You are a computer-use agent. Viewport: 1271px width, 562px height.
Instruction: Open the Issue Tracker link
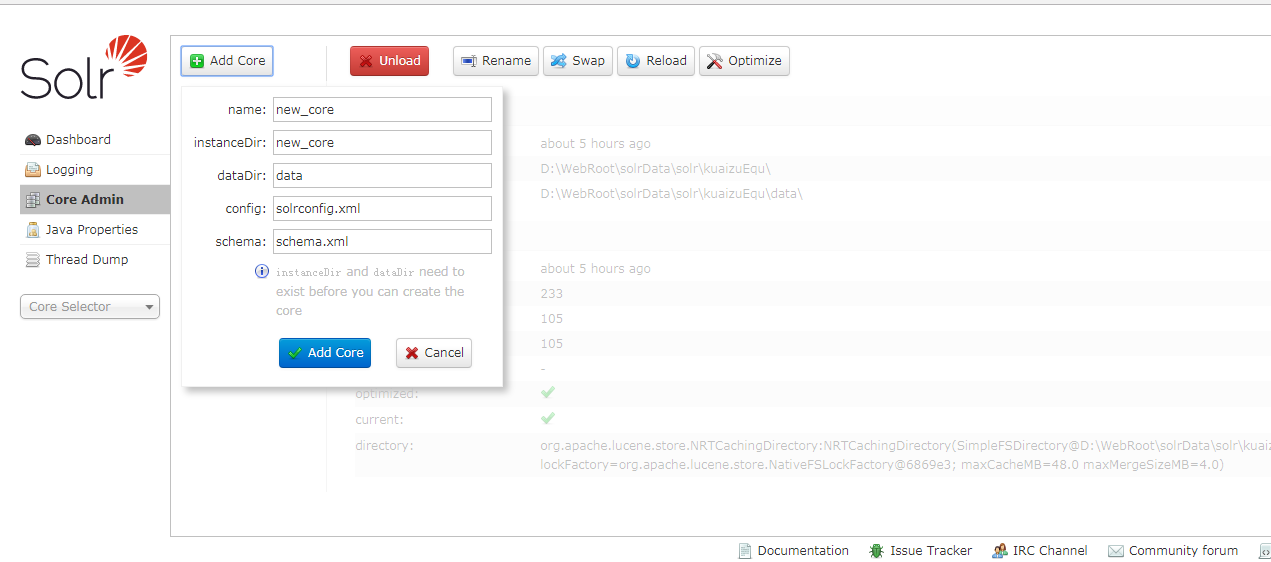[x=931, y=551]
